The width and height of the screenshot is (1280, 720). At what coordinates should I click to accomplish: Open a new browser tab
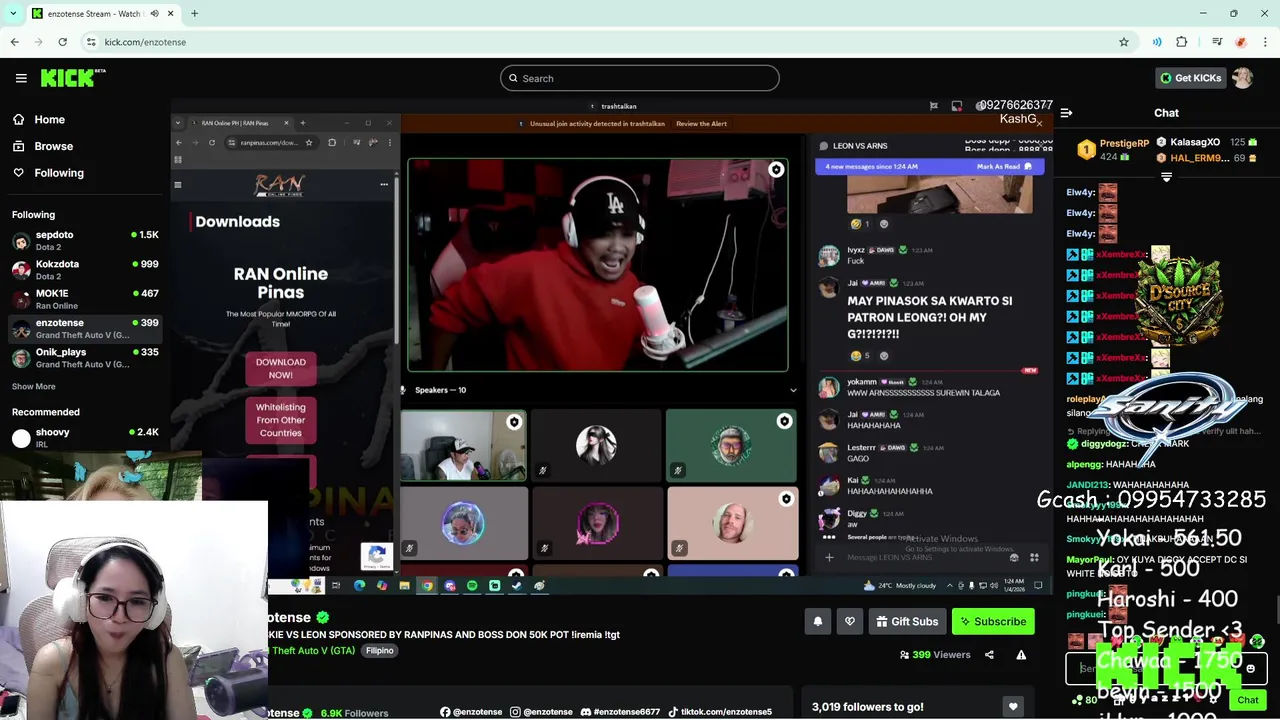point(194,13)
